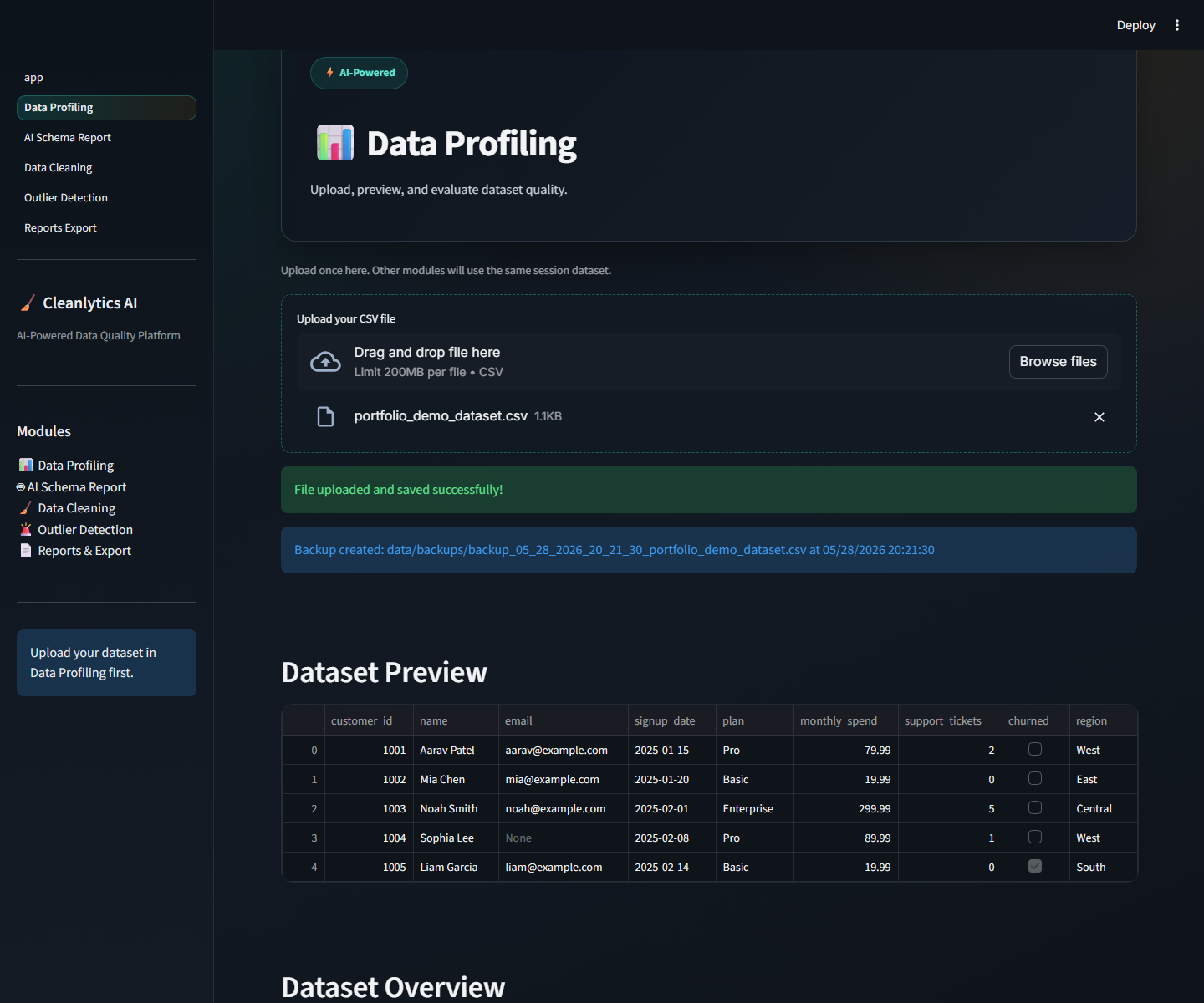1204x1003 pixels.
Task: Select the cell mia@example.com
Action: 563,779
